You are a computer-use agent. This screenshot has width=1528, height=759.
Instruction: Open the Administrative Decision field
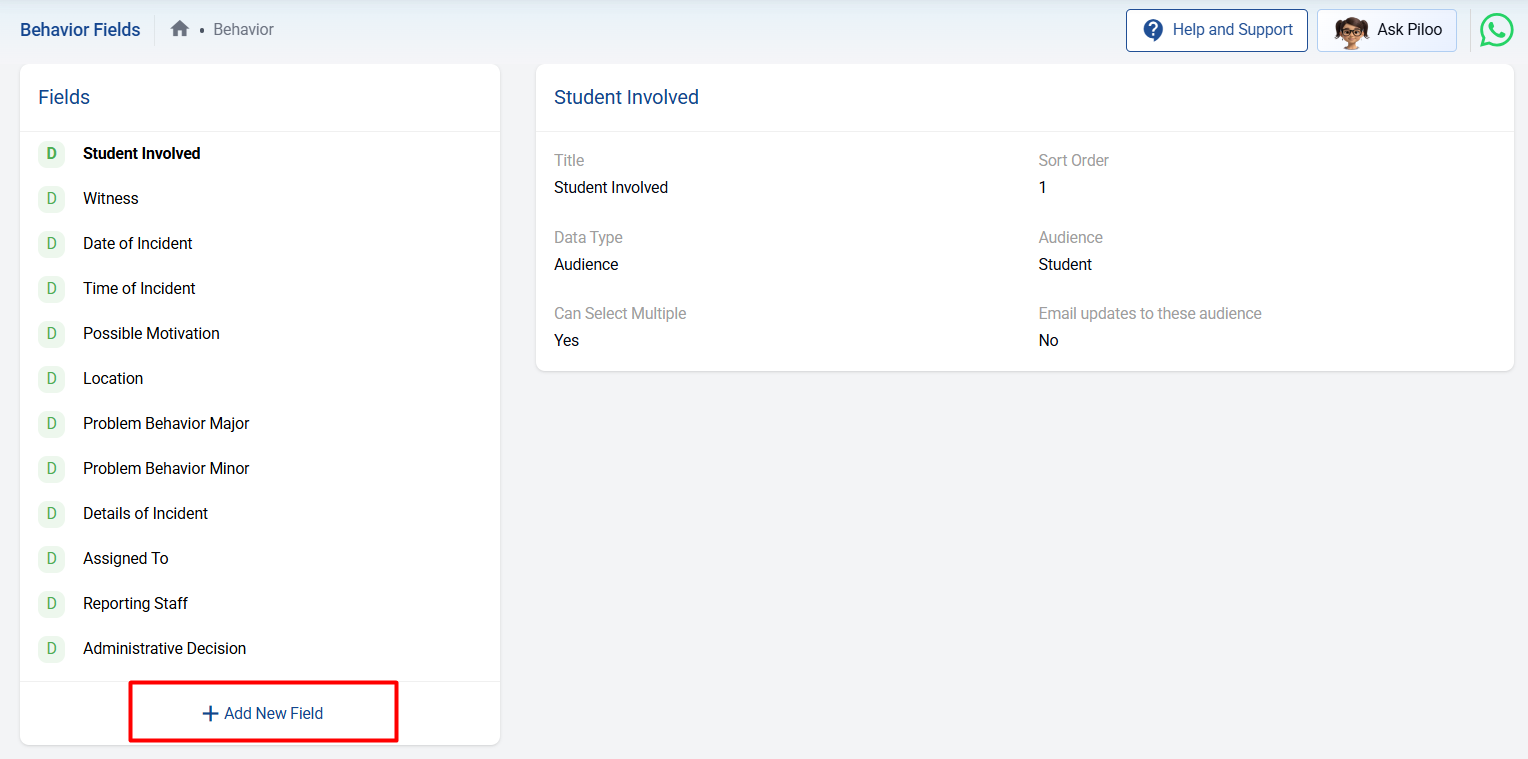[164, 649]
